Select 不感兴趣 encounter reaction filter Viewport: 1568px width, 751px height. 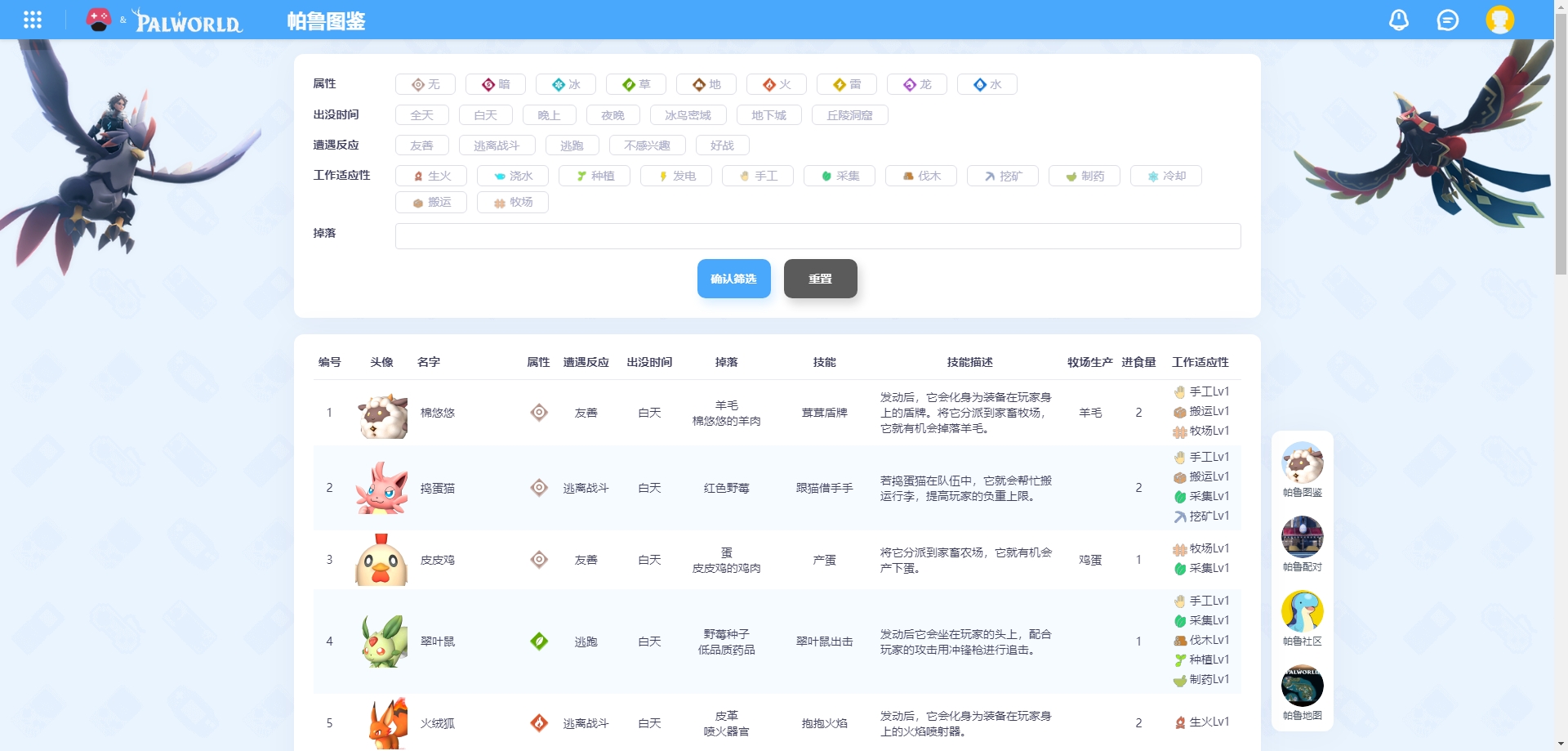[x=648, y=145]
